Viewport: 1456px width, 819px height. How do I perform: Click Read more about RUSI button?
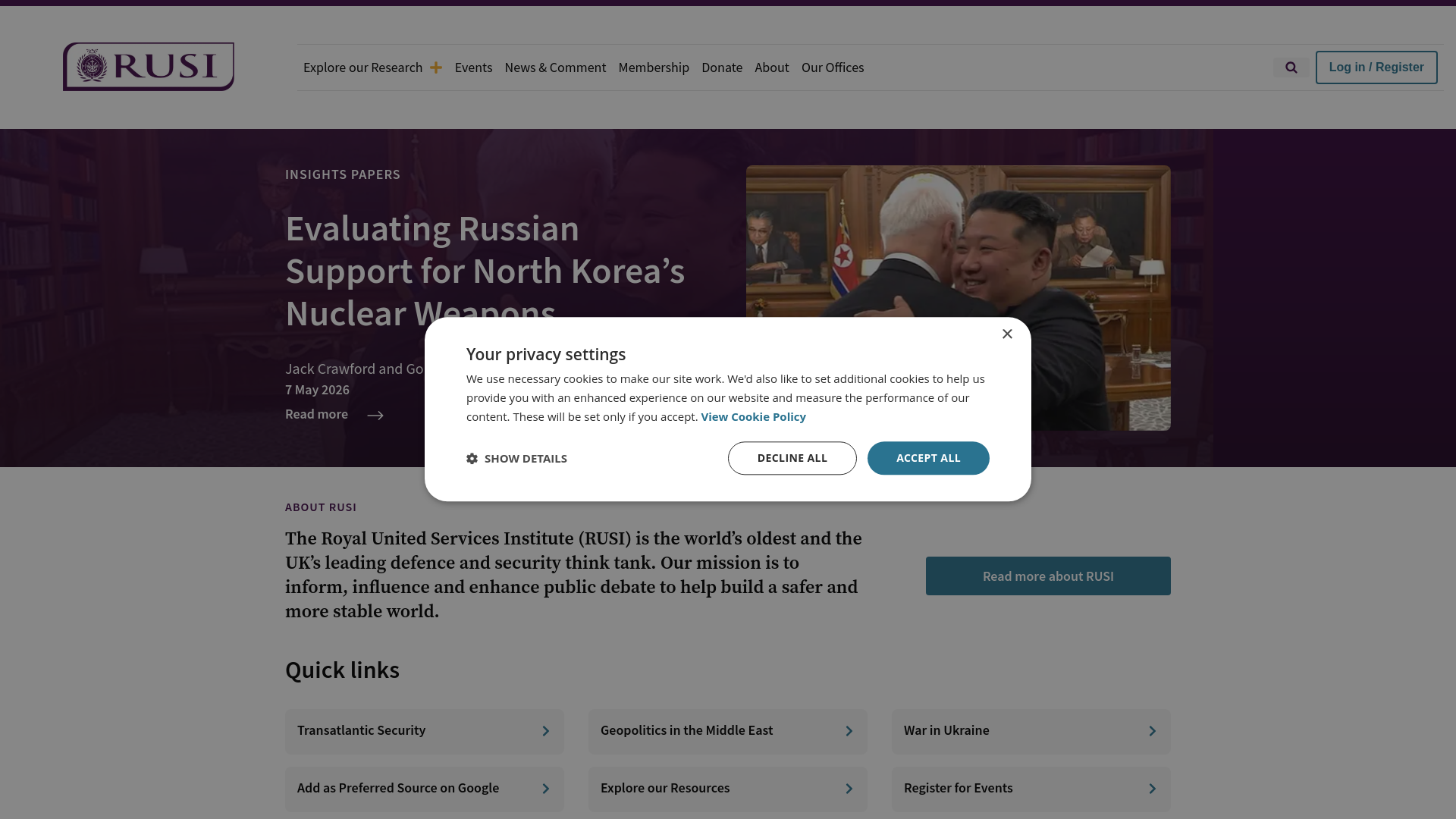coord(1048,576)
